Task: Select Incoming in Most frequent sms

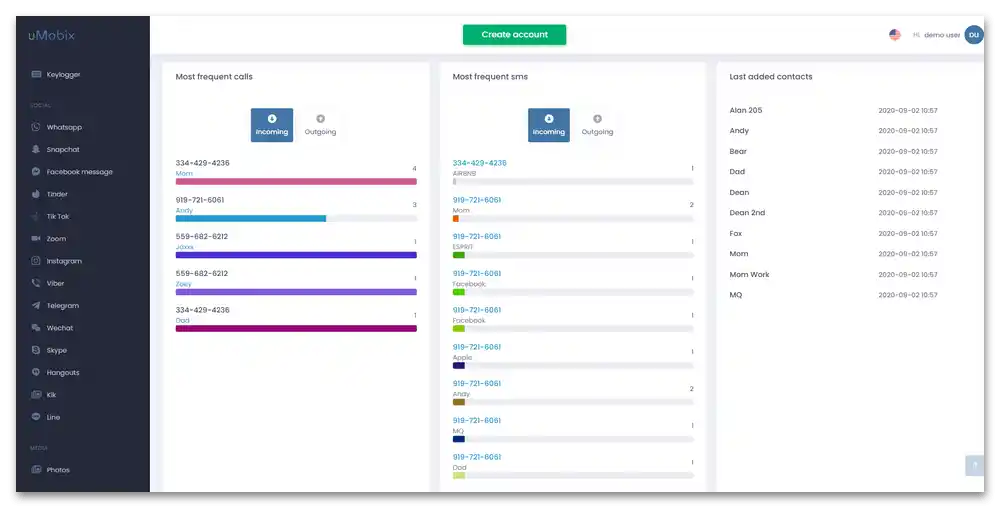Action: 548,125
